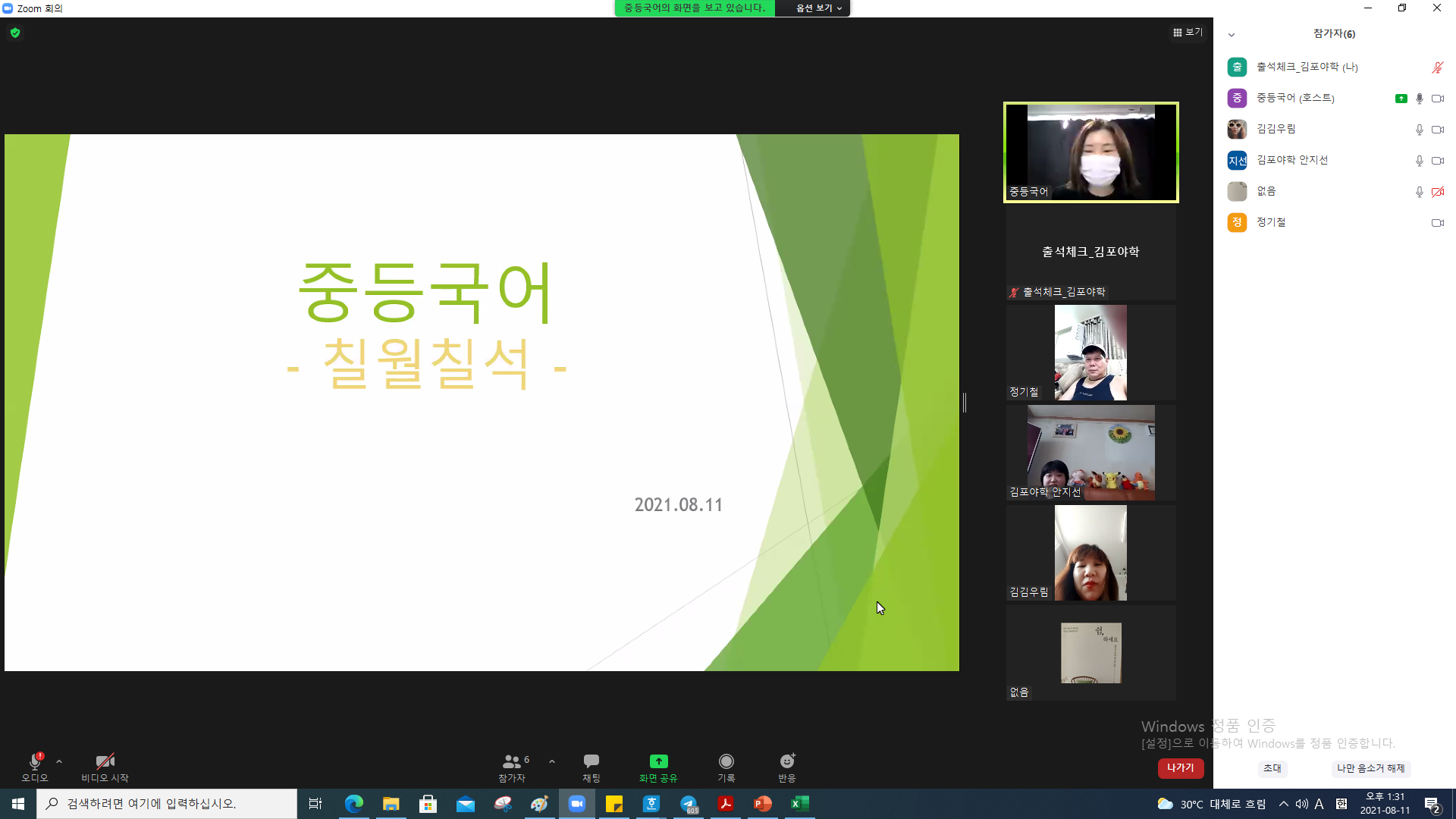The image size is (1456, 819).
Task: Start recording with 기록 button
Action: tap(726, 767)
